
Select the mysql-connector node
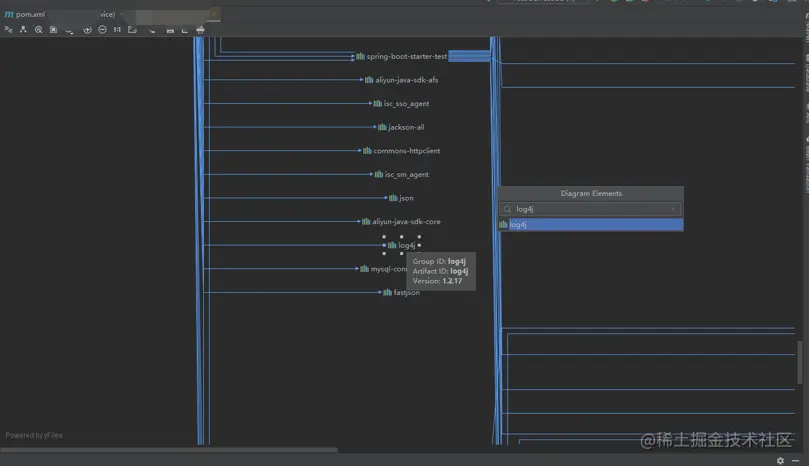click(383, 269)
